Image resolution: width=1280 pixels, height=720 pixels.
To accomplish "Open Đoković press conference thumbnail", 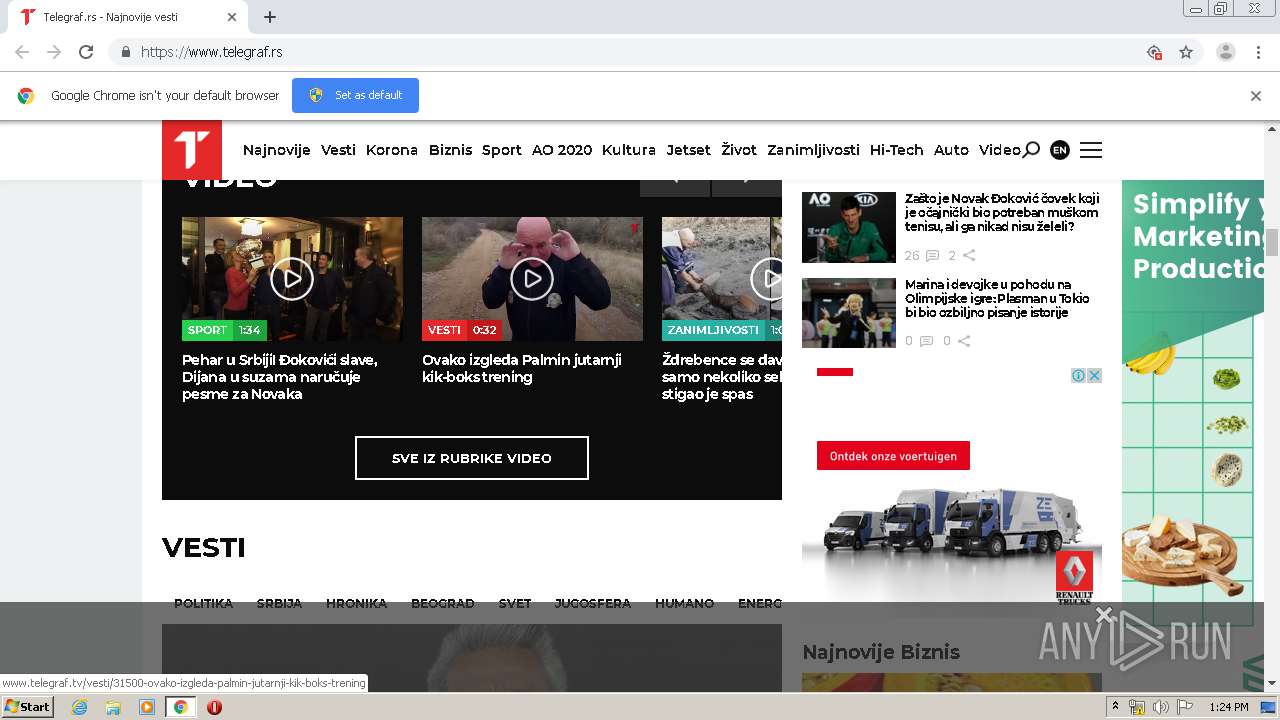I will 849,227.
